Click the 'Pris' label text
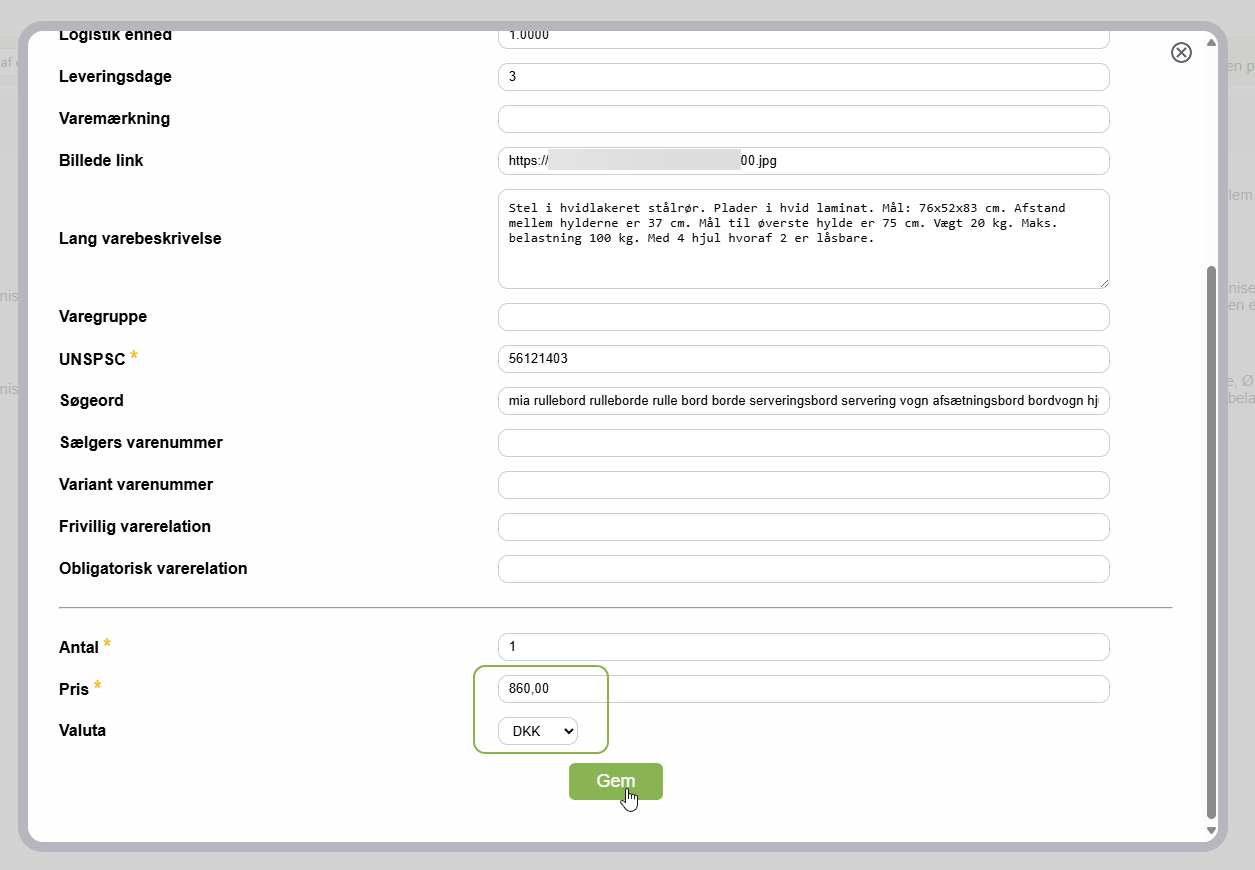The image size is (1255, 870). click(x=74, y=689)
